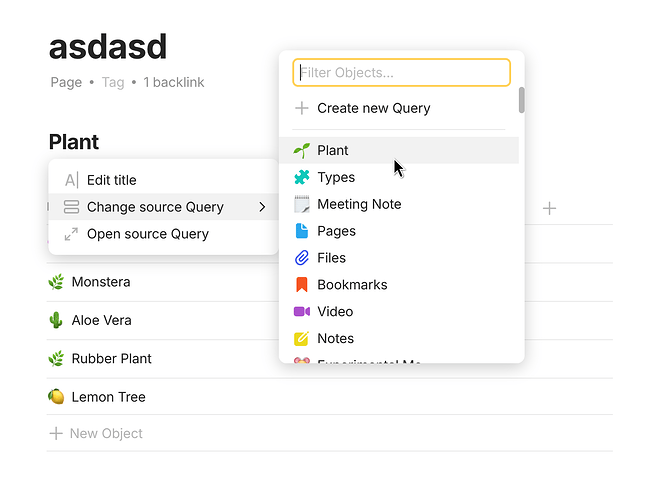Select Open source Query menu entry
Screen dimensions: 669x500
pos(163,234)
